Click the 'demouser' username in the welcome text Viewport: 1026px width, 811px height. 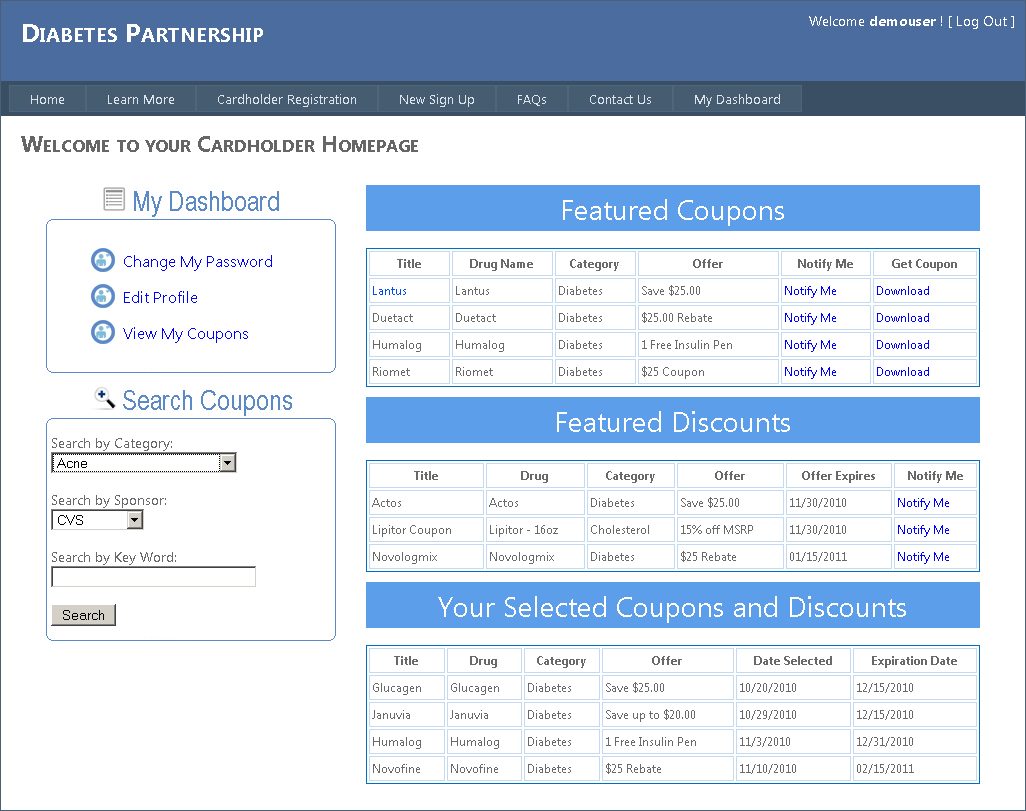click(902, 22)
